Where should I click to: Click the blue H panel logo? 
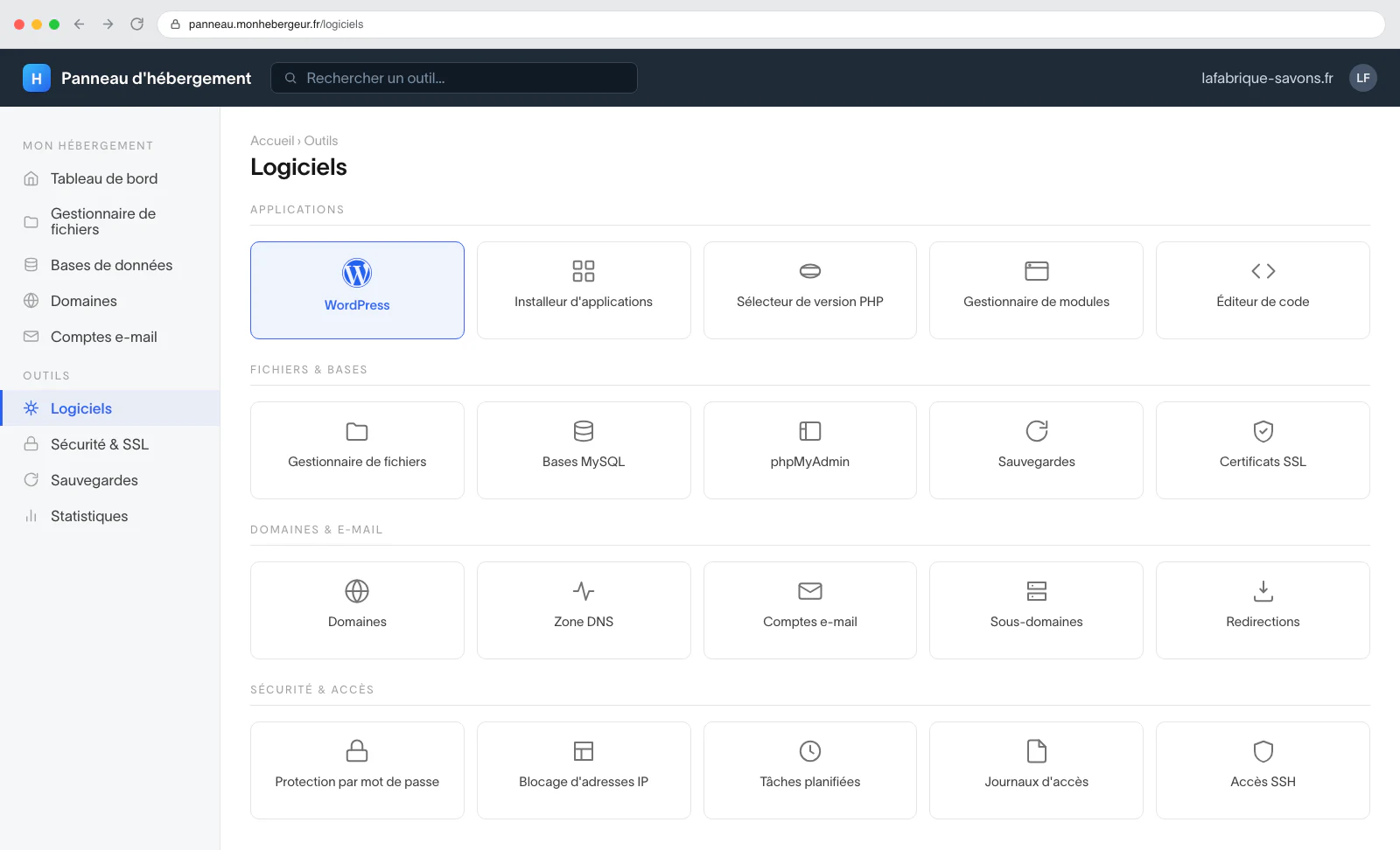37,78
